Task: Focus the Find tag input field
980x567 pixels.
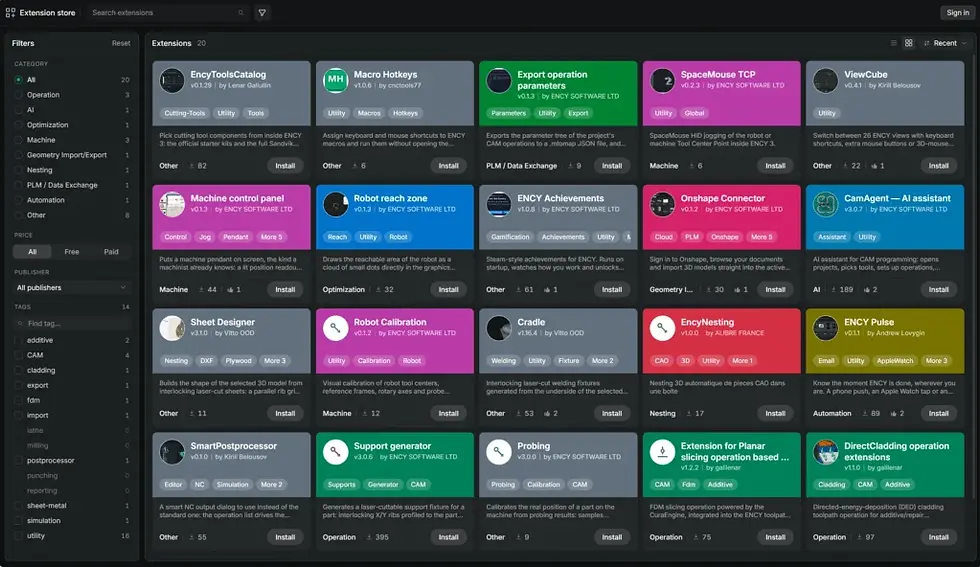Action: [72, 323]
